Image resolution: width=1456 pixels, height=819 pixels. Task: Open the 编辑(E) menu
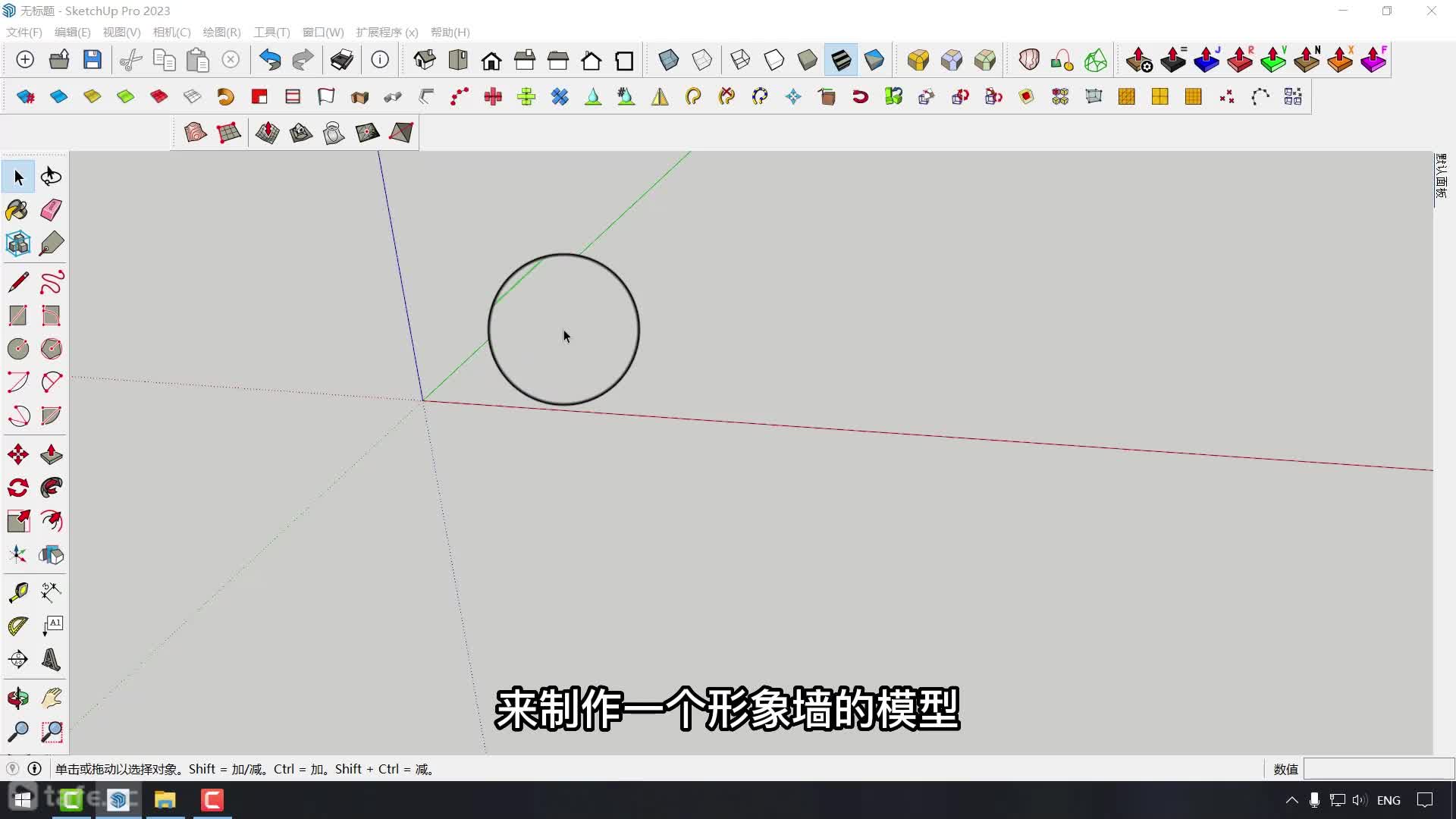73,32
